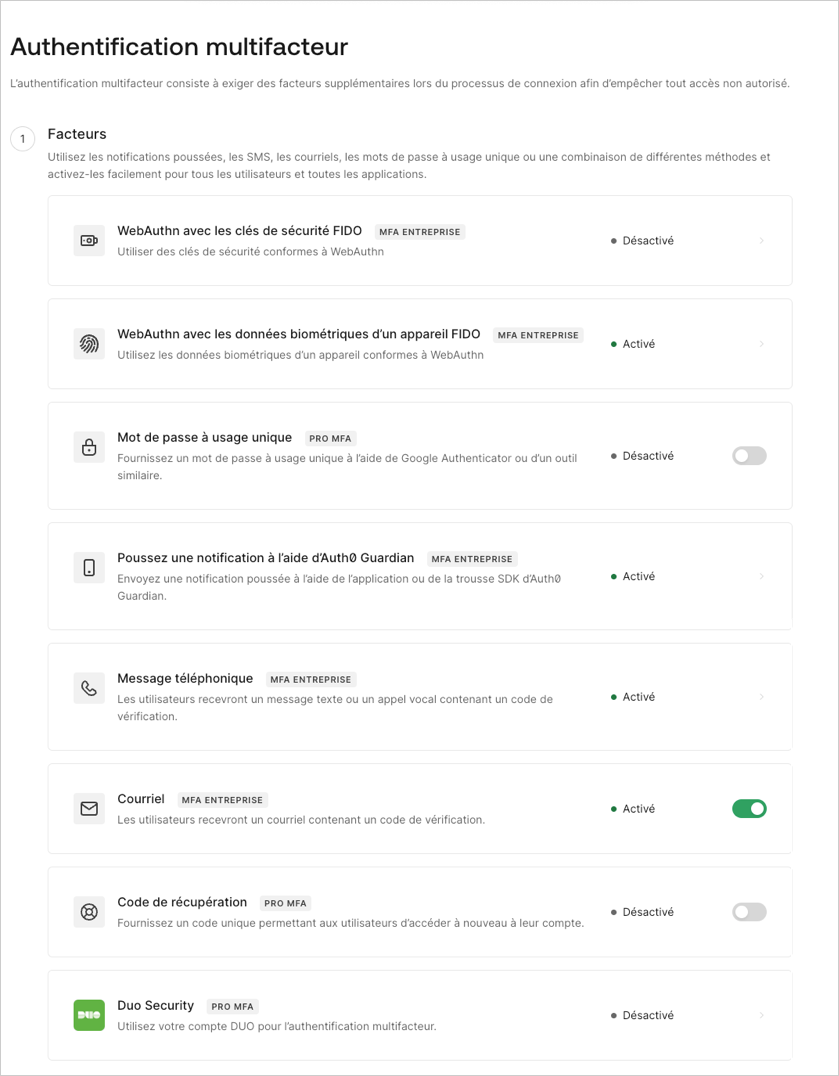Viewport: 839px width, 1076px height.
Task: Disable the Courriel email factor toggle
Action: pos(748,808)
